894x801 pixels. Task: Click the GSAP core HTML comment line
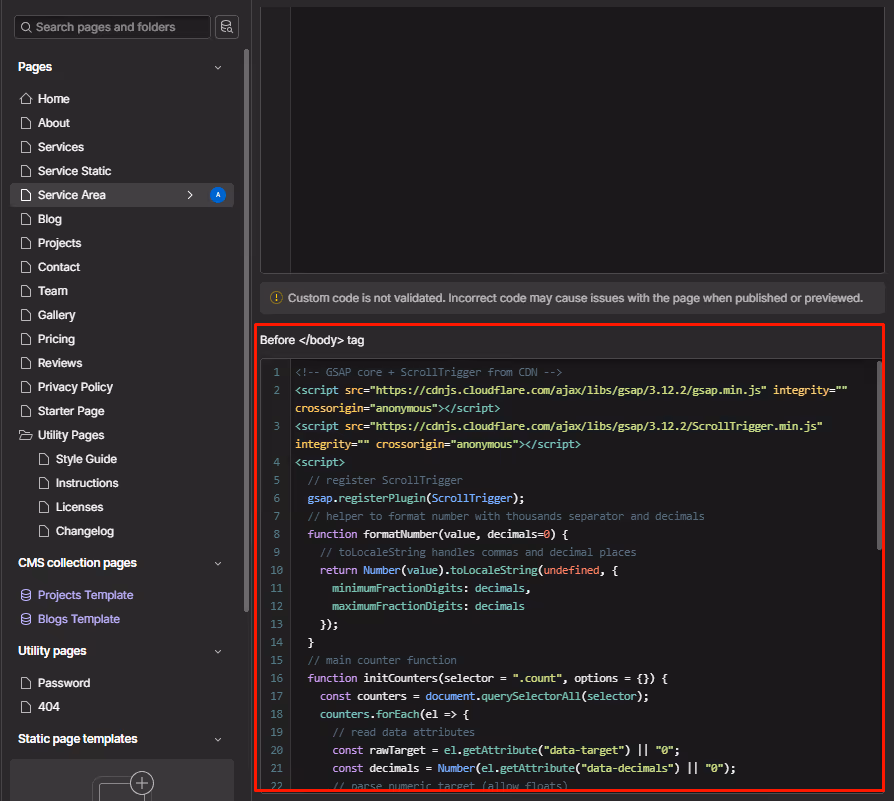pyautogui.click(x=429, y=372)
